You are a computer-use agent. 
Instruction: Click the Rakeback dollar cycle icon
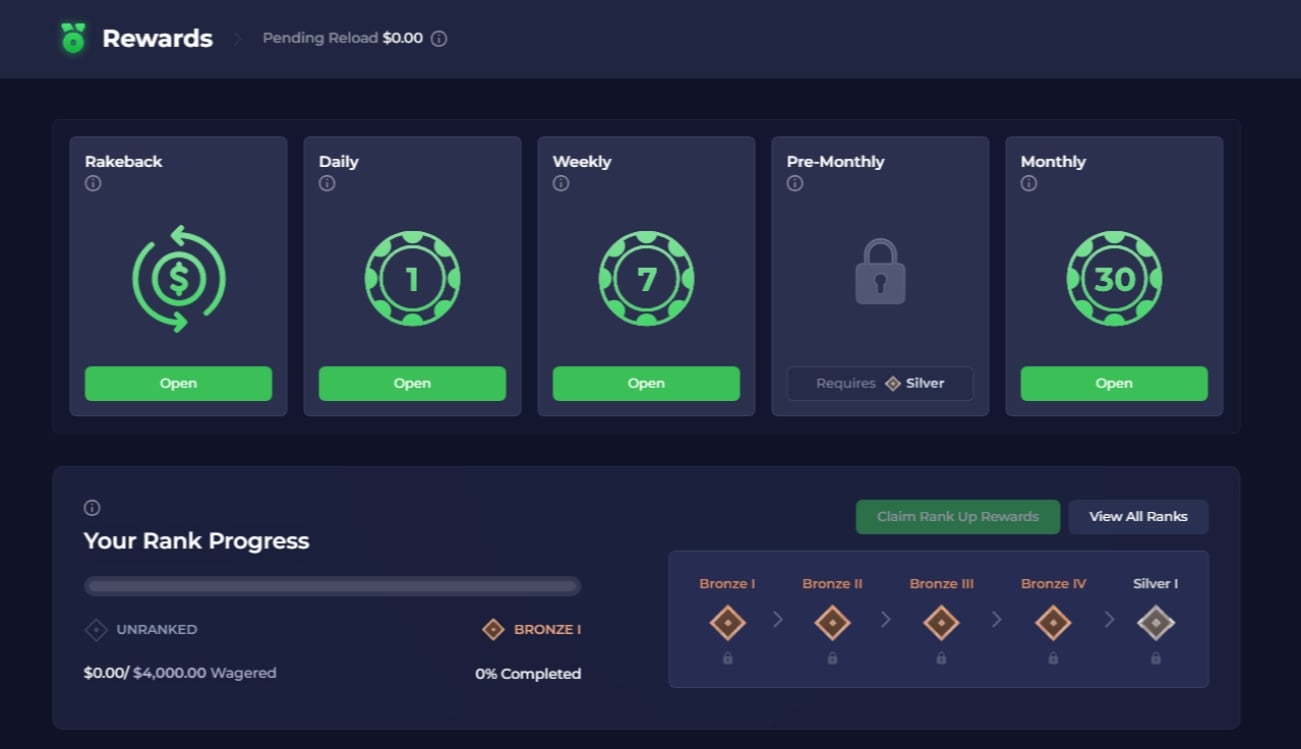pos(179,279)
